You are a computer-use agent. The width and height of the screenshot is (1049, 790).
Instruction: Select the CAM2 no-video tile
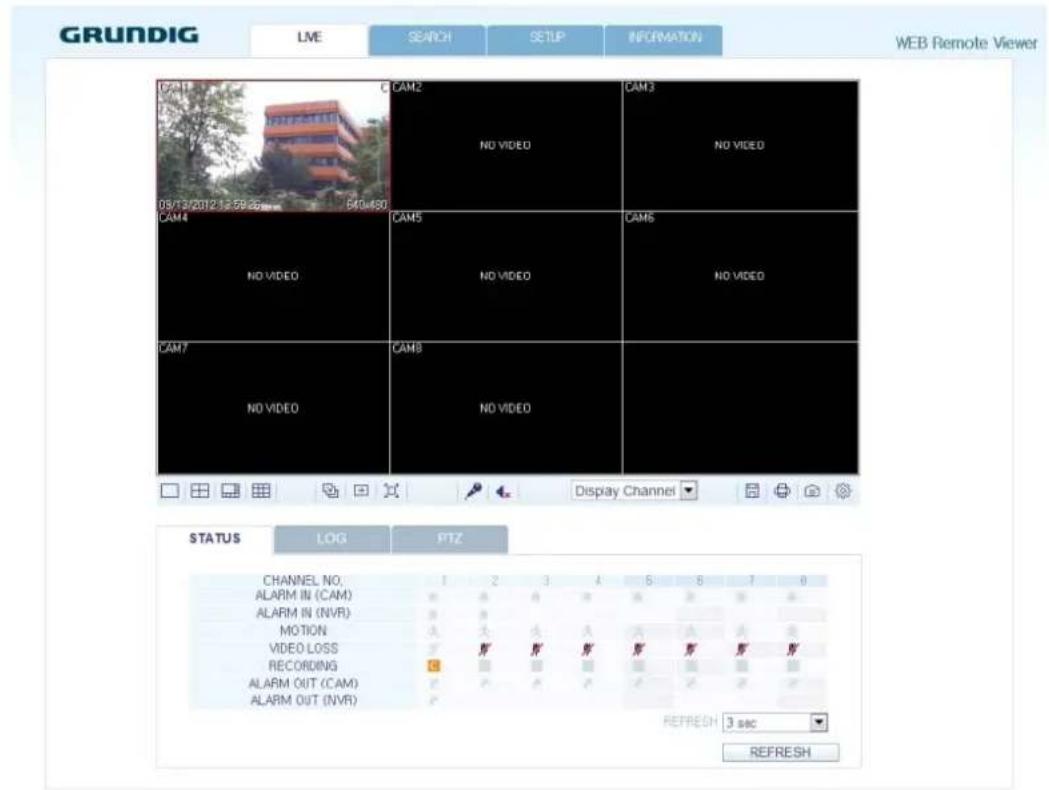506,146
